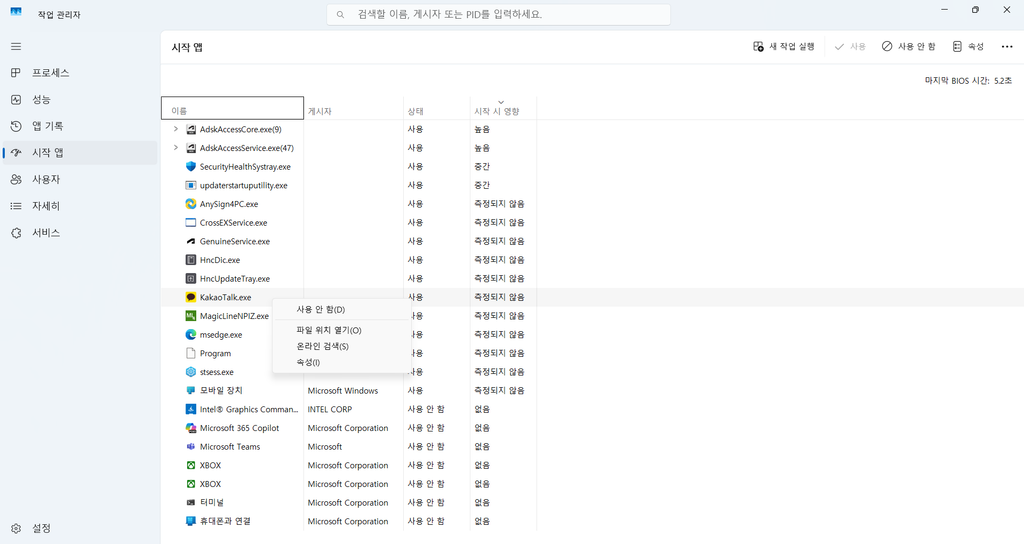The width and height of the screenshot is (1024, 544).
Task: Open the 사용자 users icon
Action: point(16,179)
